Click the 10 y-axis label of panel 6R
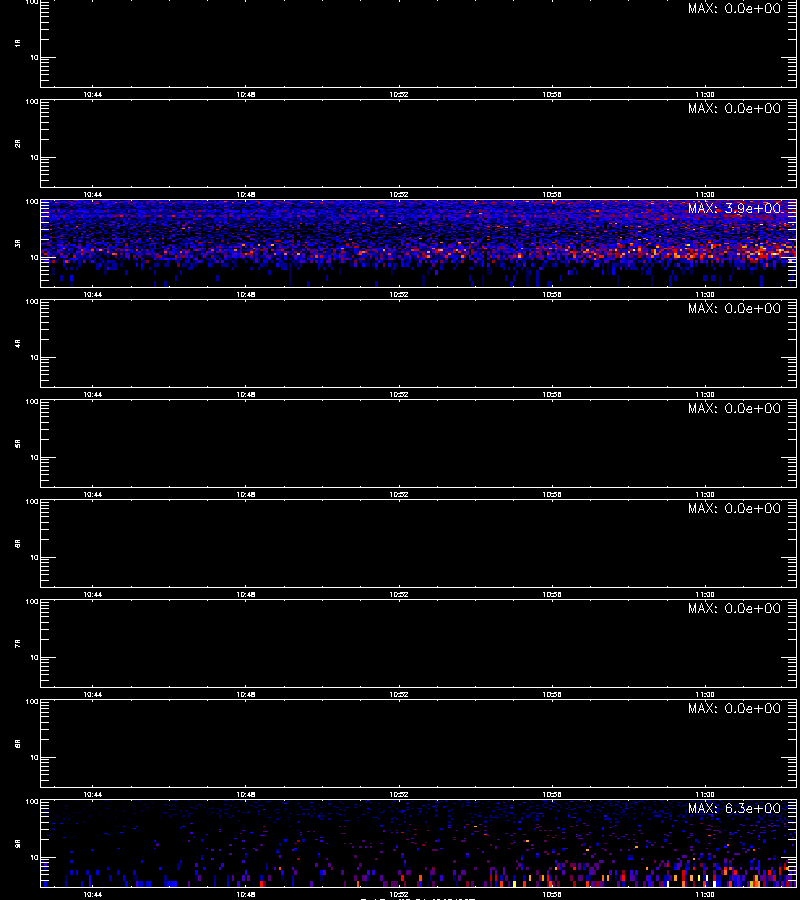 pyautogui.click(x=34, y=557)
